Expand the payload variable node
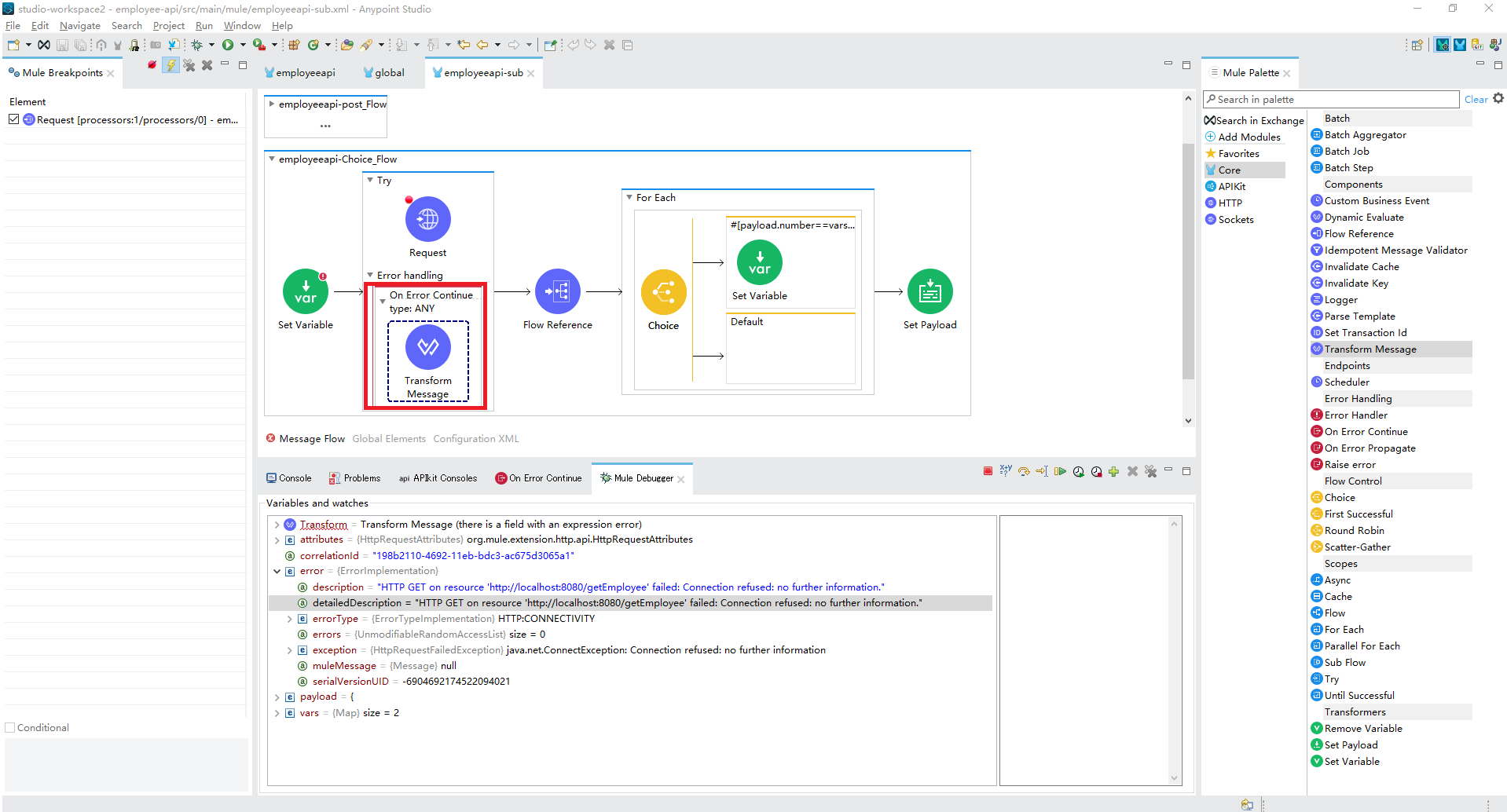 click(x=277, y=697)
